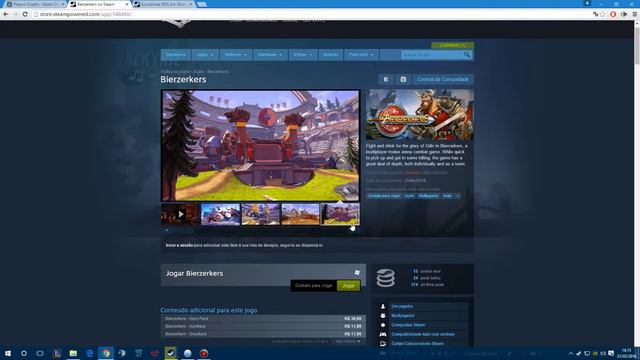Open the third Bierzerkers DLC row
Screen dimensions: 640x360
coord(263,334)
